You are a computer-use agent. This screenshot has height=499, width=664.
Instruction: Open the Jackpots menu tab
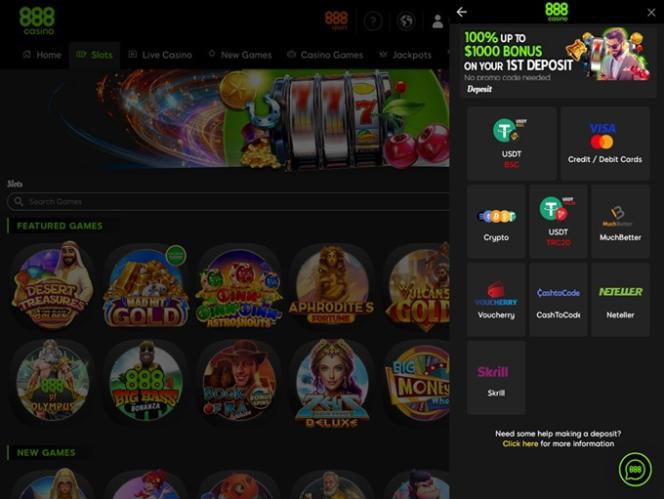coord(405,55)
